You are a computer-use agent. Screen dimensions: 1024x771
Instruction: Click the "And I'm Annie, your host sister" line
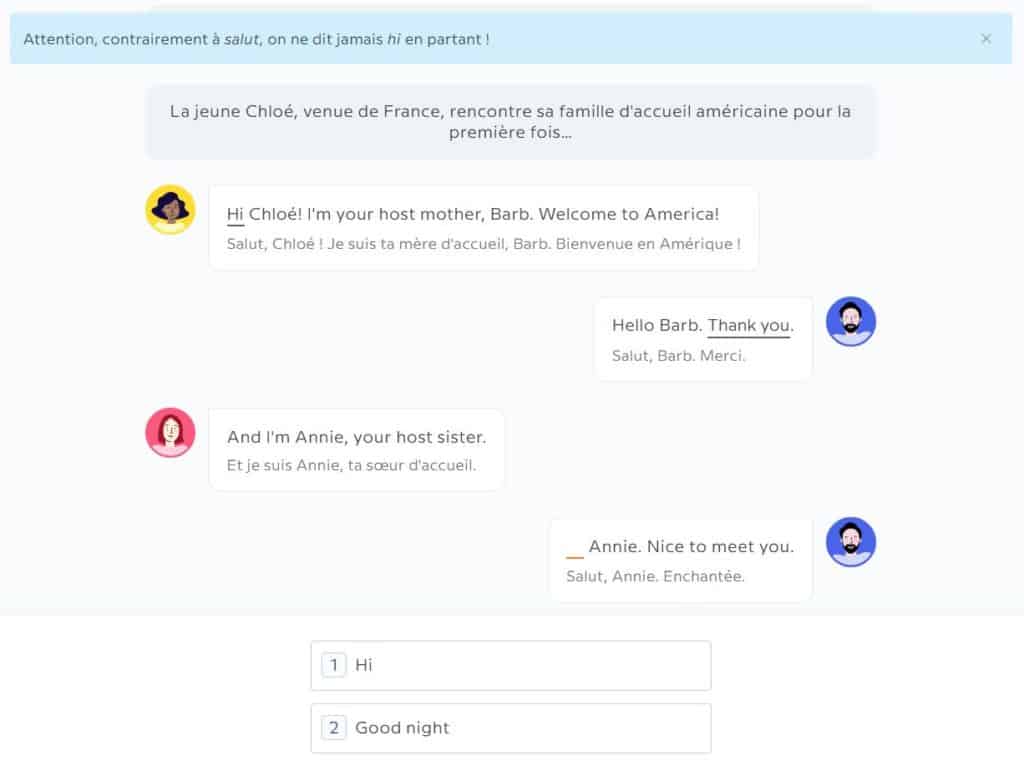356,437
